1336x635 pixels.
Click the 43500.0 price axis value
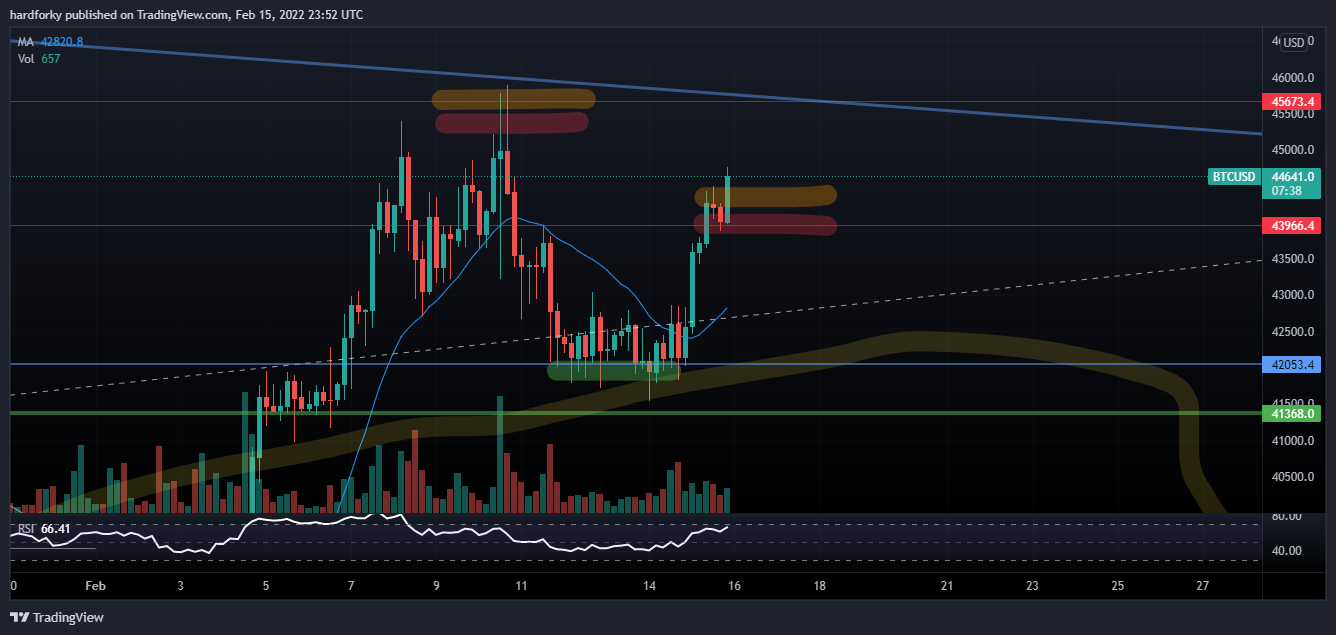[1292, 259]
